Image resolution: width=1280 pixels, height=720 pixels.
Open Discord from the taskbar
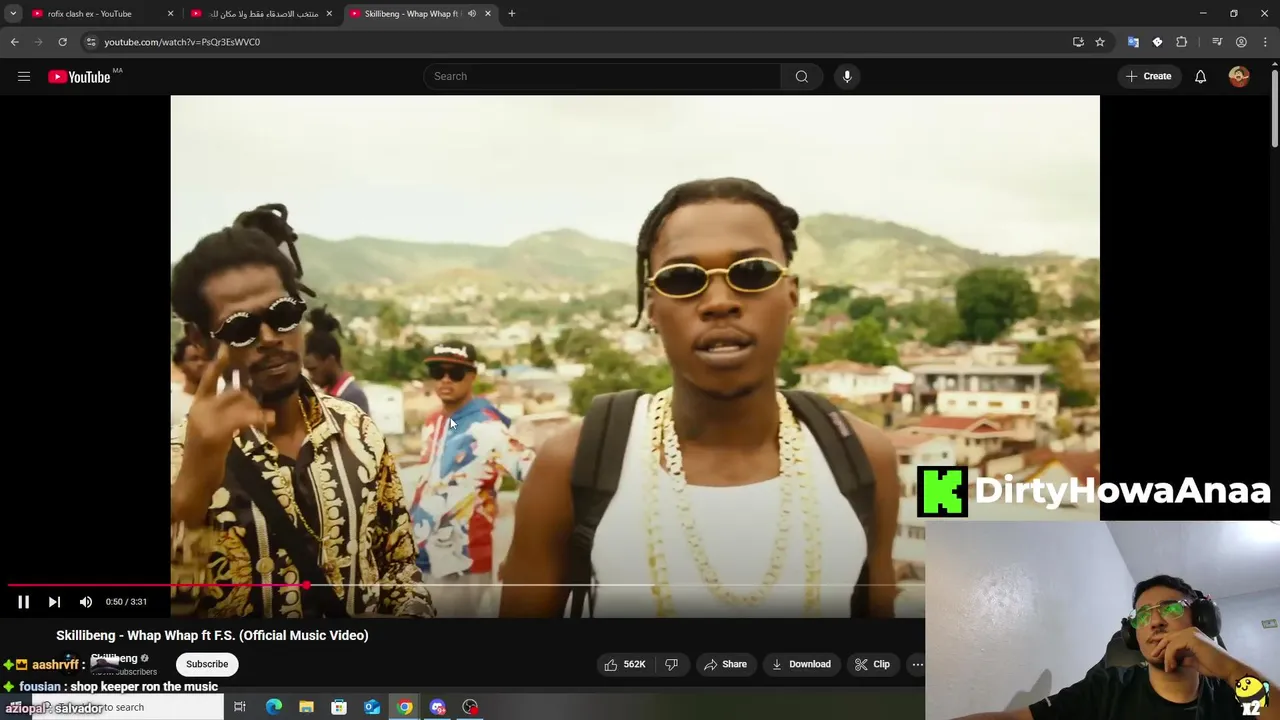point(438,707)
